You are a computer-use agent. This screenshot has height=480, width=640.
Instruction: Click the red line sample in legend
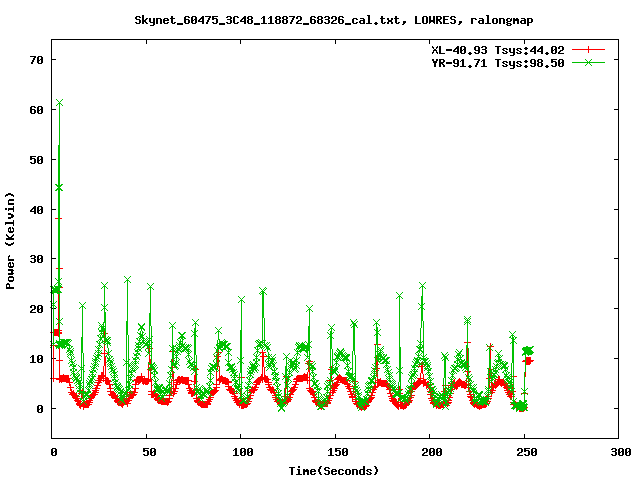click(588, 50)
